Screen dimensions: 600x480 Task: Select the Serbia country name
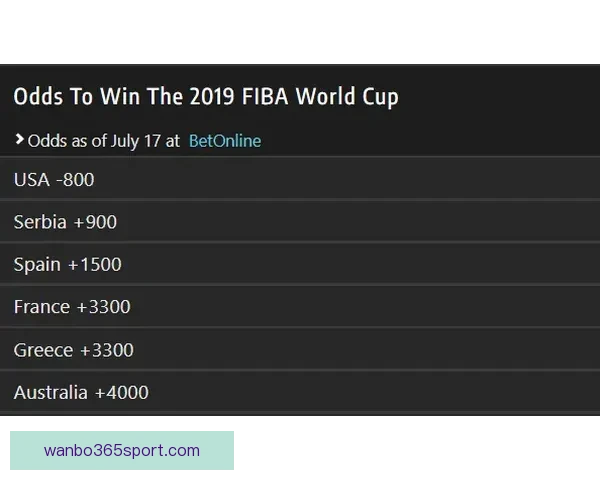[40, 222]
